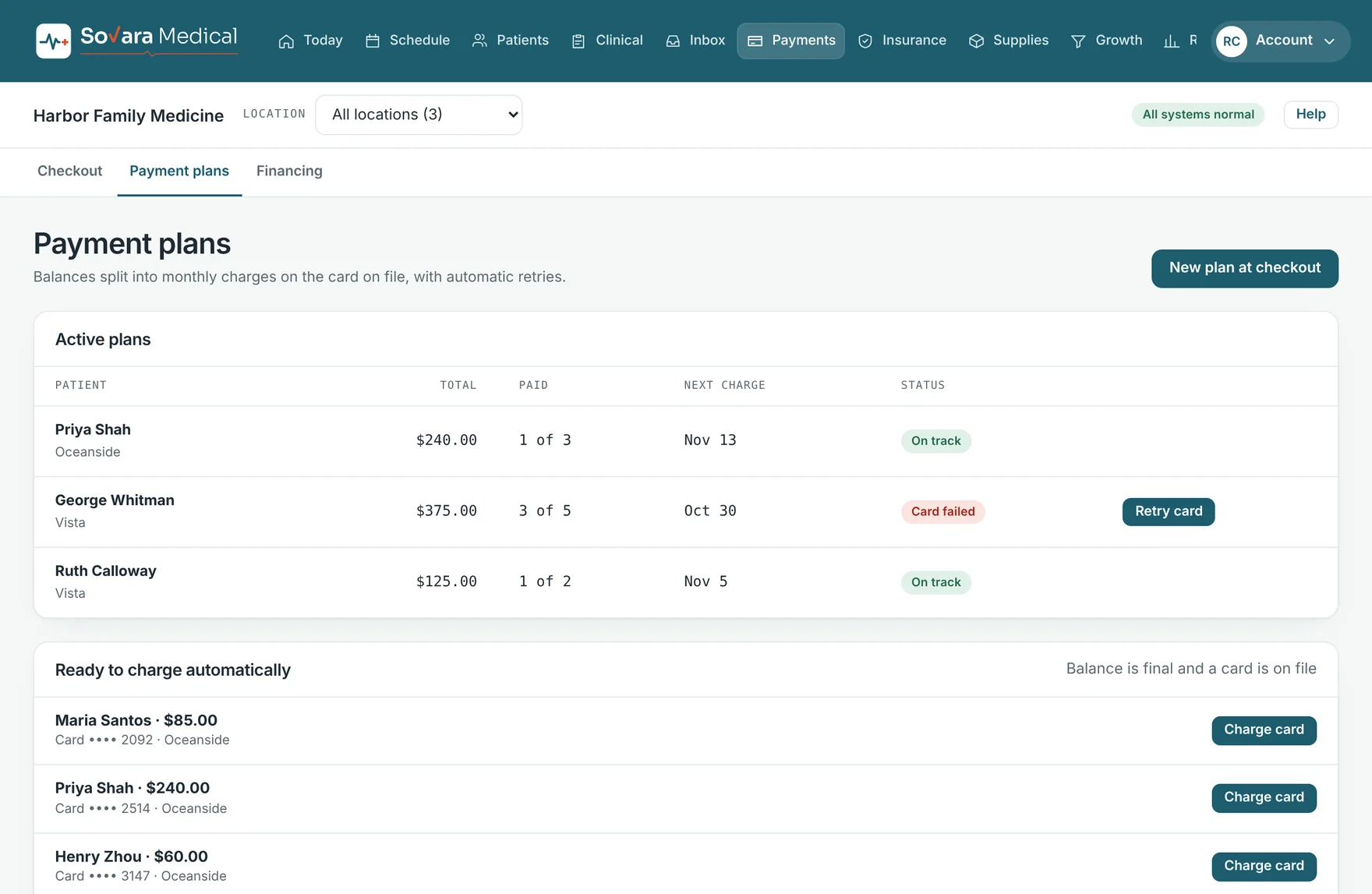Click the All systems normal status badge
The image size is (1372, 894).
pyautogui.click(x=1198, y=115)
